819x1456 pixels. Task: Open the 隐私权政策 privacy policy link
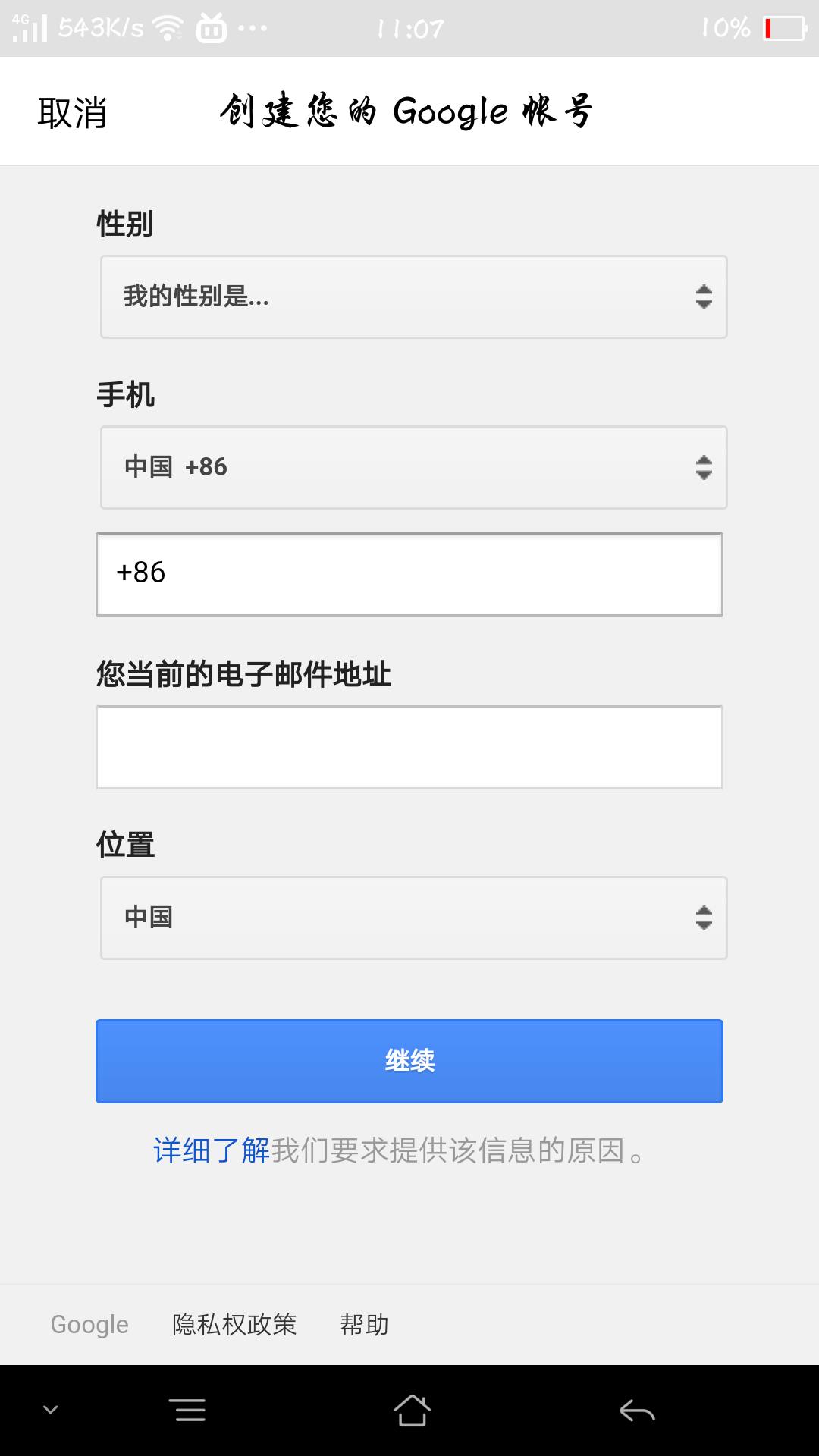pos(234,1325)
